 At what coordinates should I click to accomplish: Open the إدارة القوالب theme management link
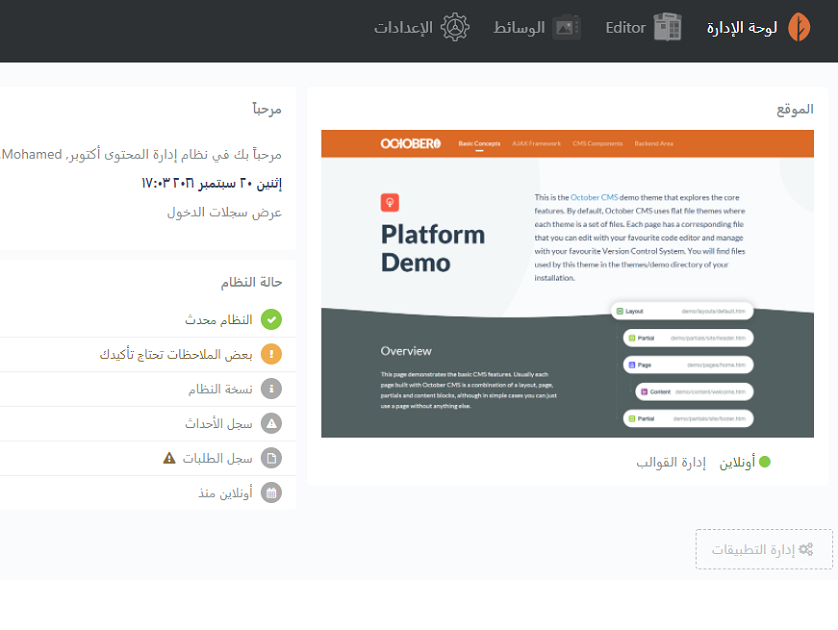click(671, 462)
